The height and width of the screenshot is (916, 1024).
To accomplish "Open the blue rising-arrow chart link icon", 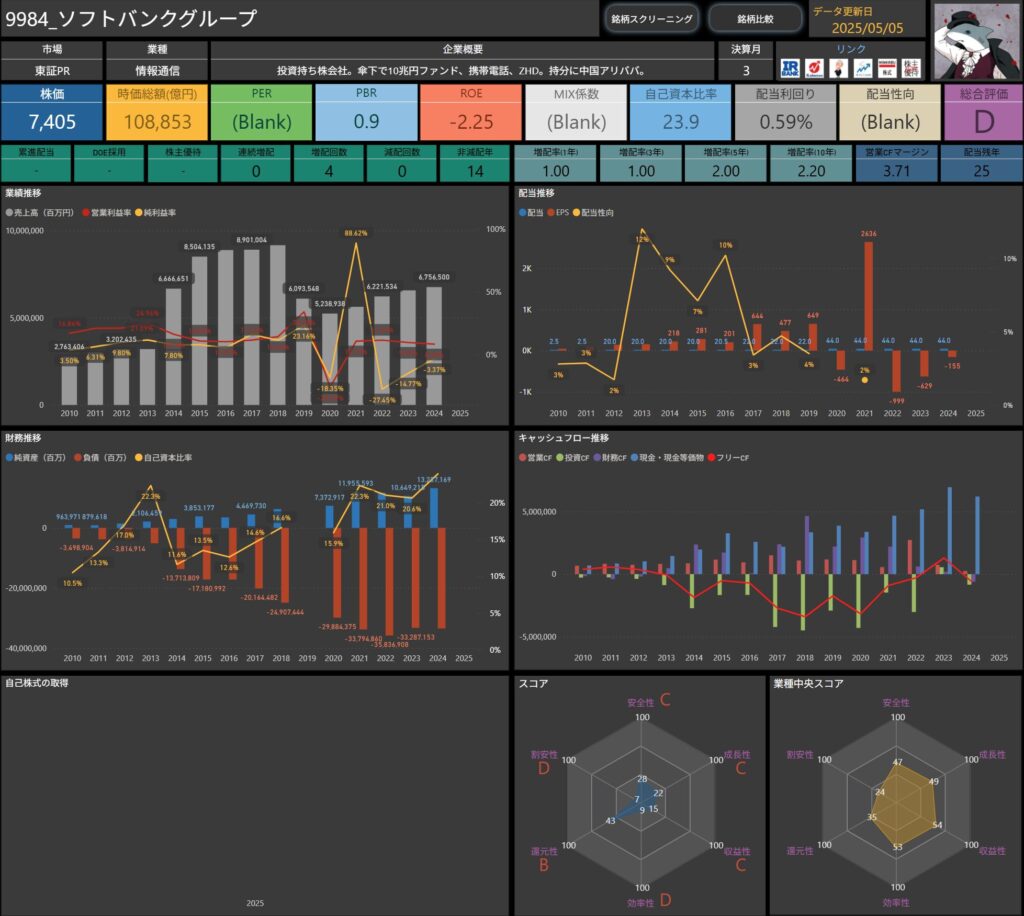I will tap(863, 68).
